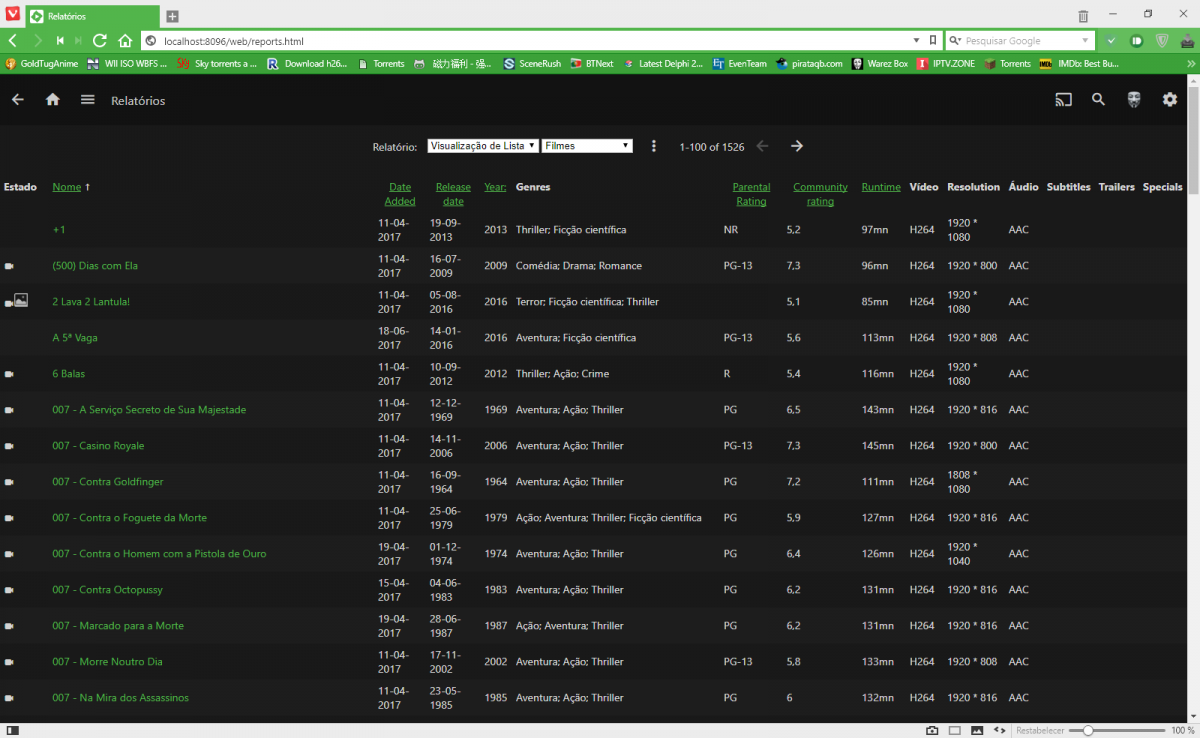
Task: Click the shield extension icon
Action: 1162,41
